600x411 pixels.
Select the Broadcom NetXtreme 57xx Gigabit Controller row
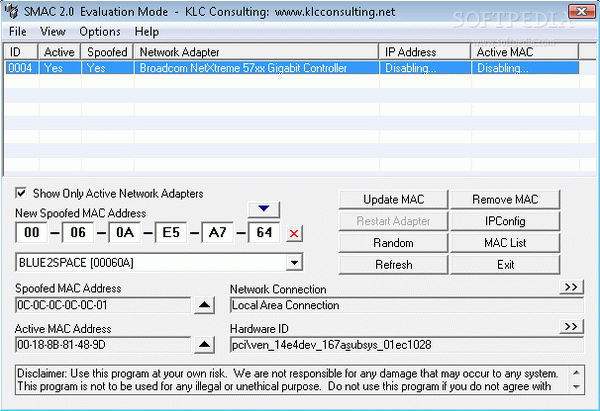tap(292, 68)
